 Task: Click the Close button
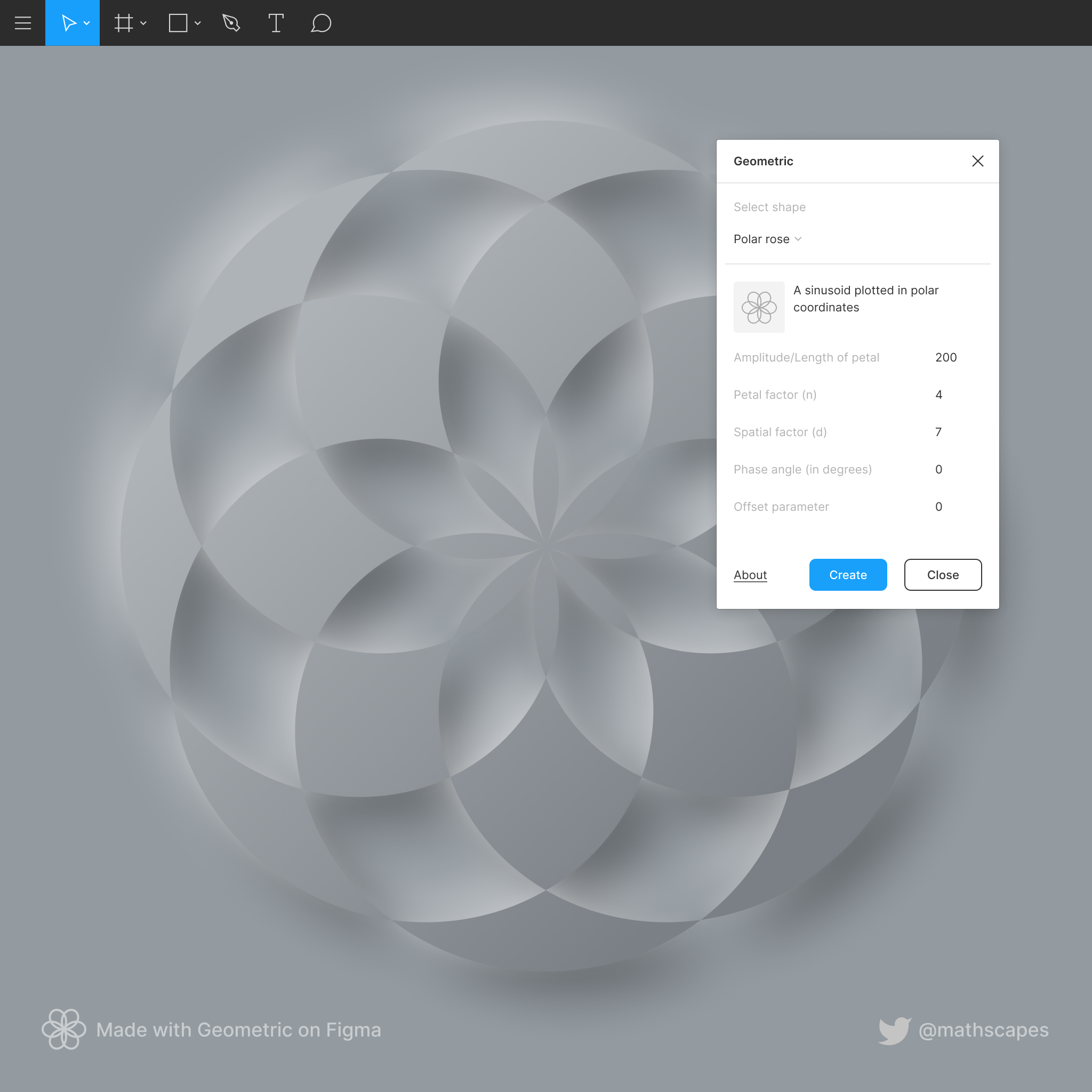point(942,575)
